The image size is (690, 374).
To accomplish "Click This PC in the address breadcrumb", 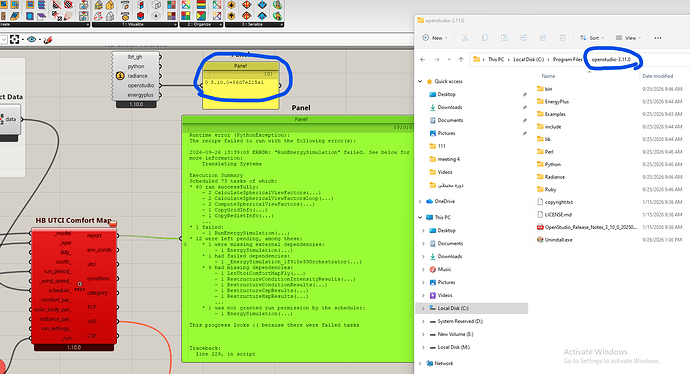I will click(x=496, y=59).
